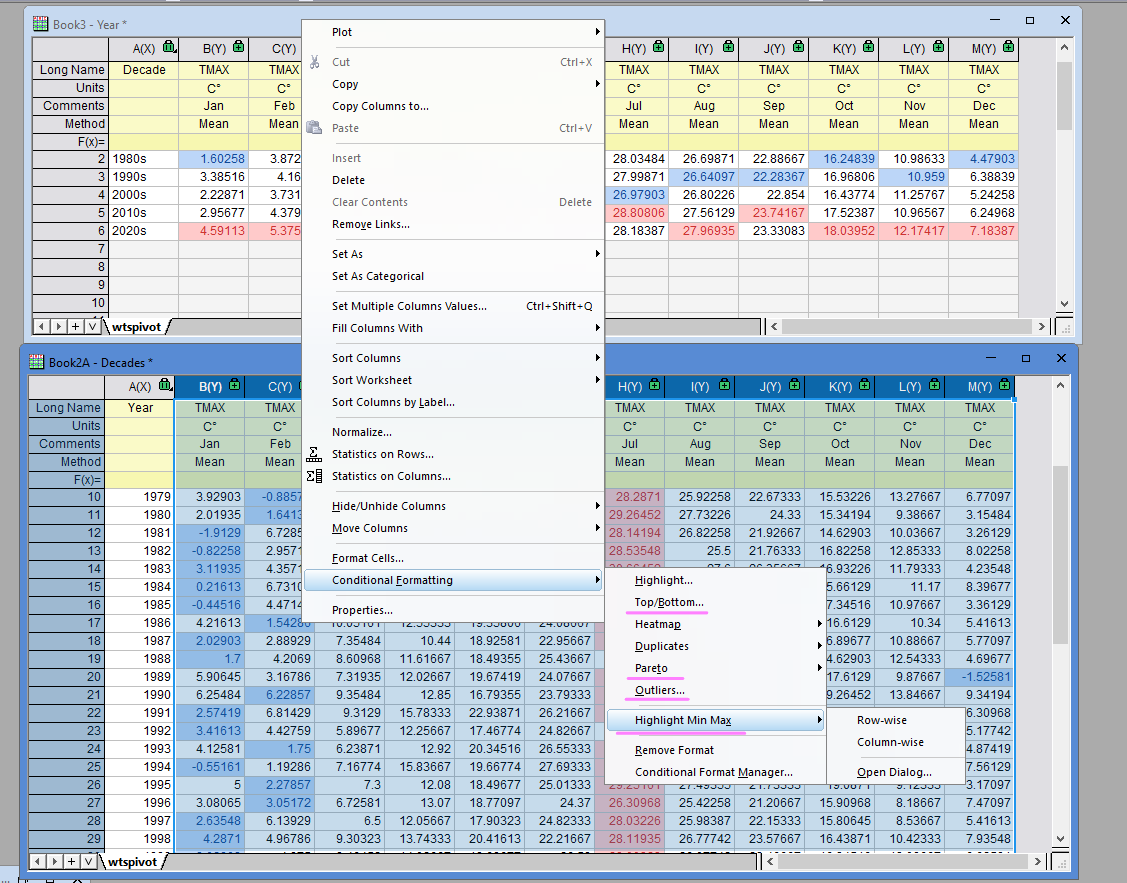Click the sigma icon beside Statistics on Columns

(x=314, y=476)
